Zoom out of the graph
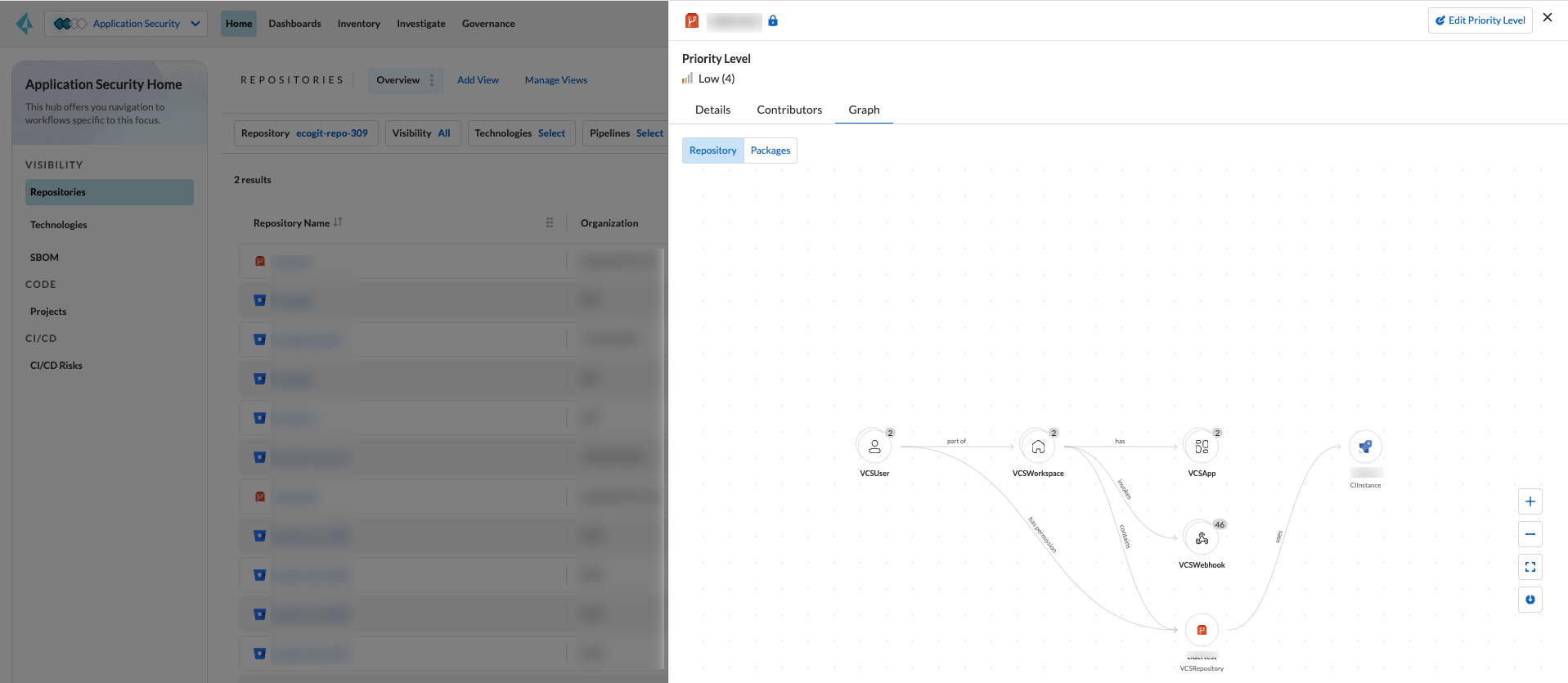 point(1530,534)
